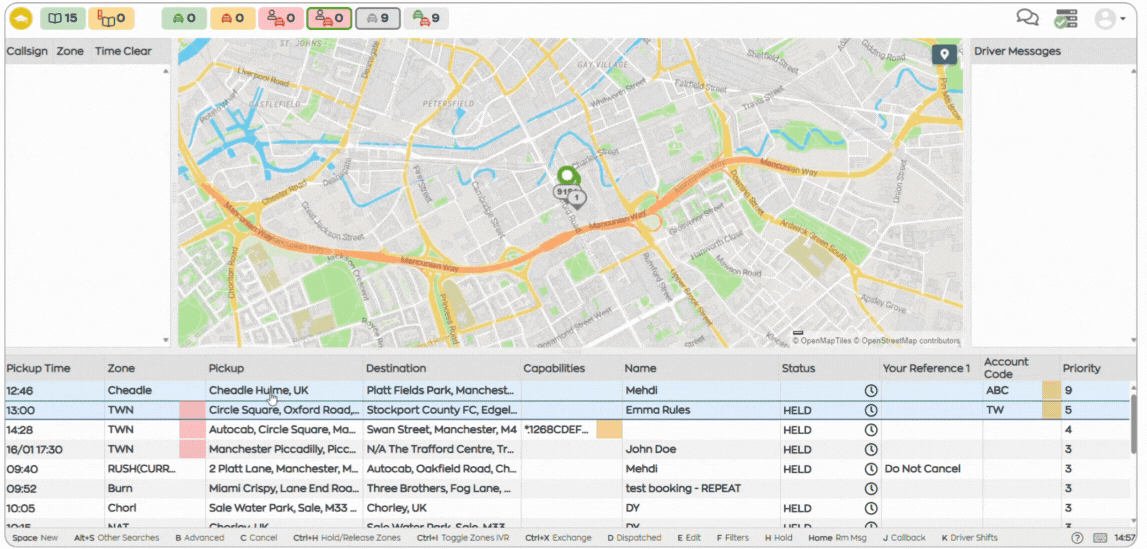1147x549 pixels.
Task: Toggle the grey single-car filter showing 9
Action: [x=377, y=18]
